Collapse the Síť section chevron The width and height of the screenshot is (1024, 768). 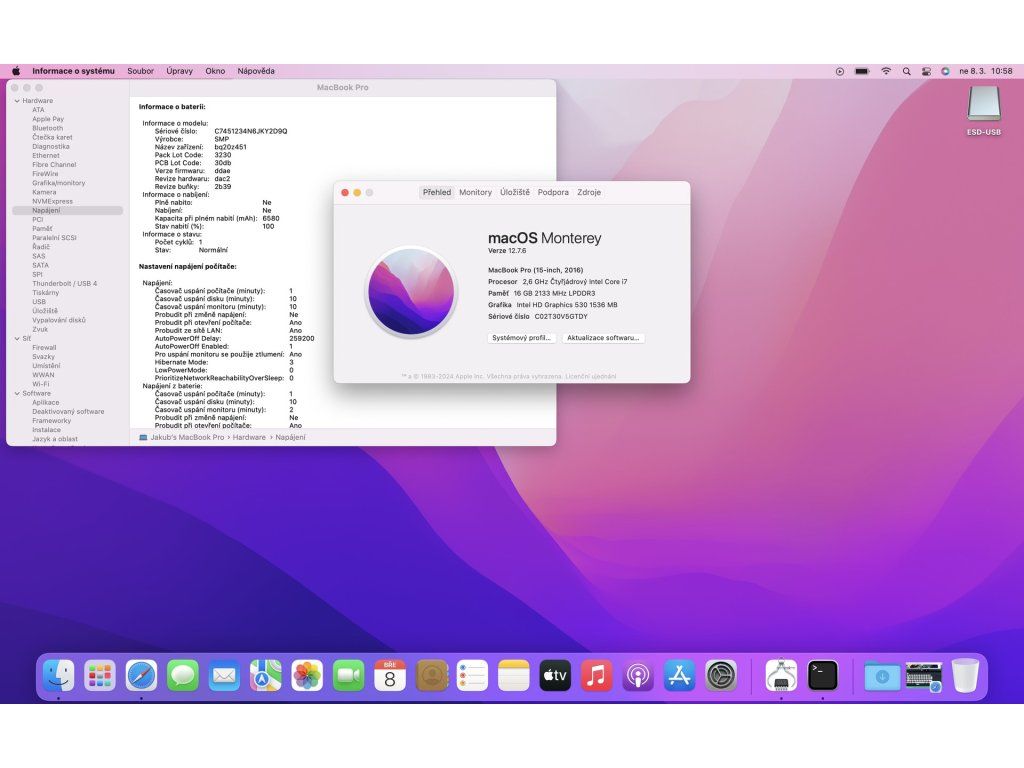(x=17, y=339)
